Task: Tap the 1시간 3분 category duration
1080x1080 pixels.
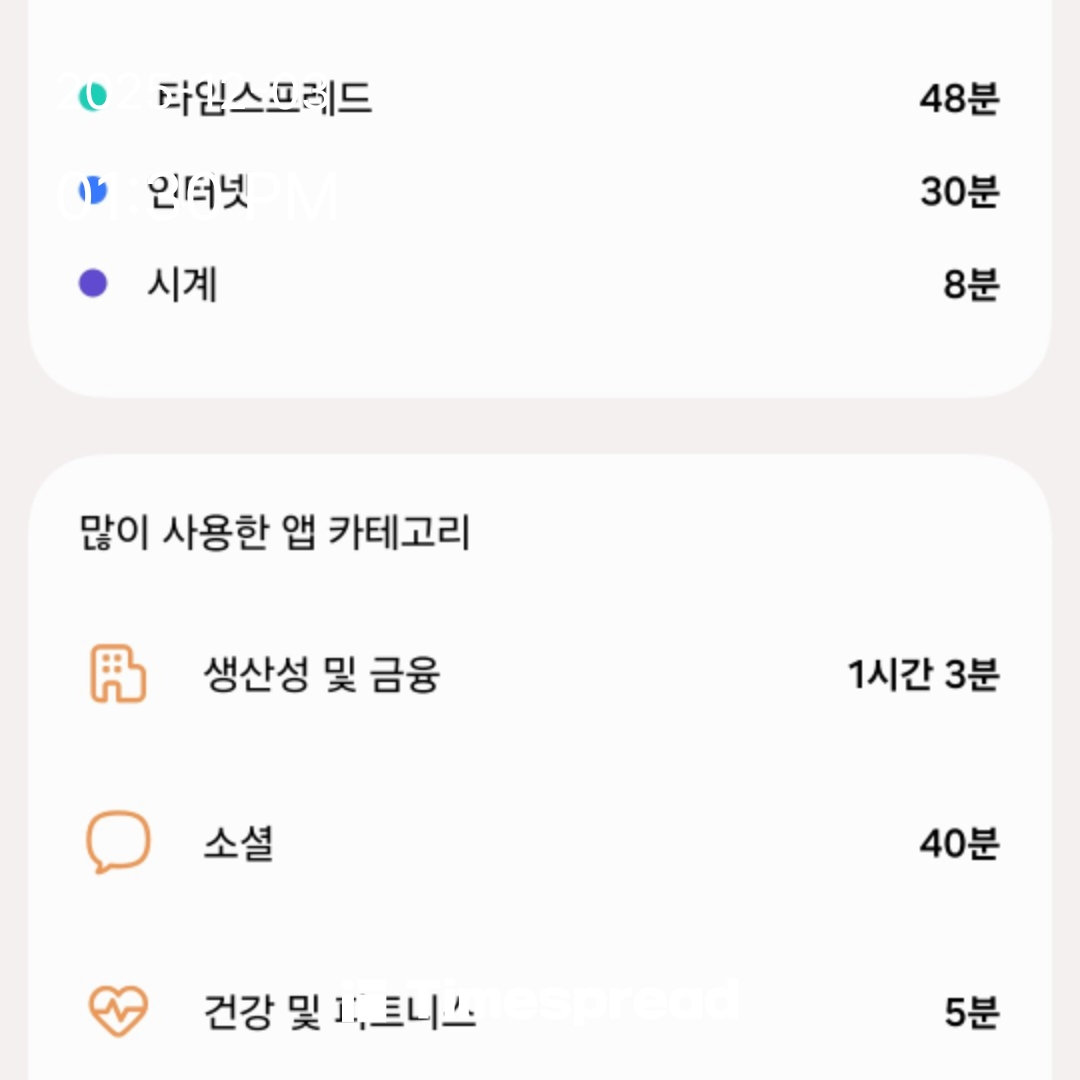Action: click(x=923, y=675)
